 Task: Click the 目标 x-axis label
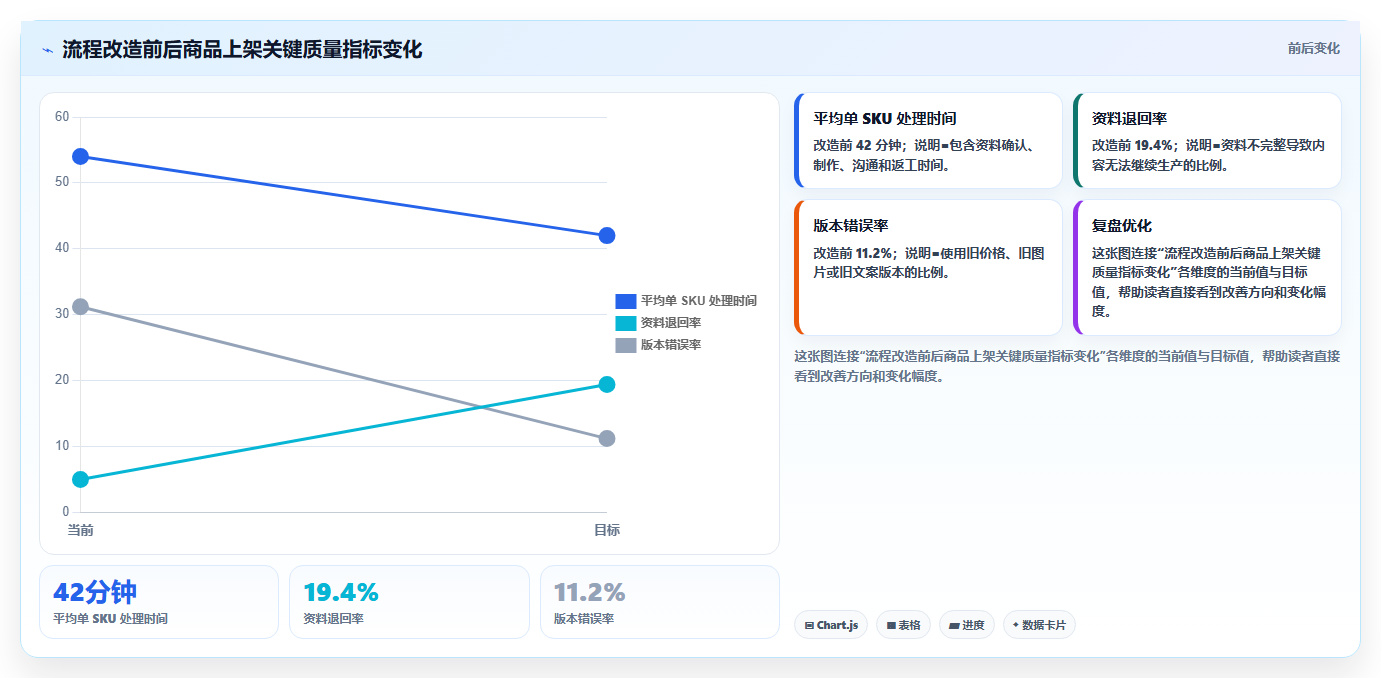(607, 530)
